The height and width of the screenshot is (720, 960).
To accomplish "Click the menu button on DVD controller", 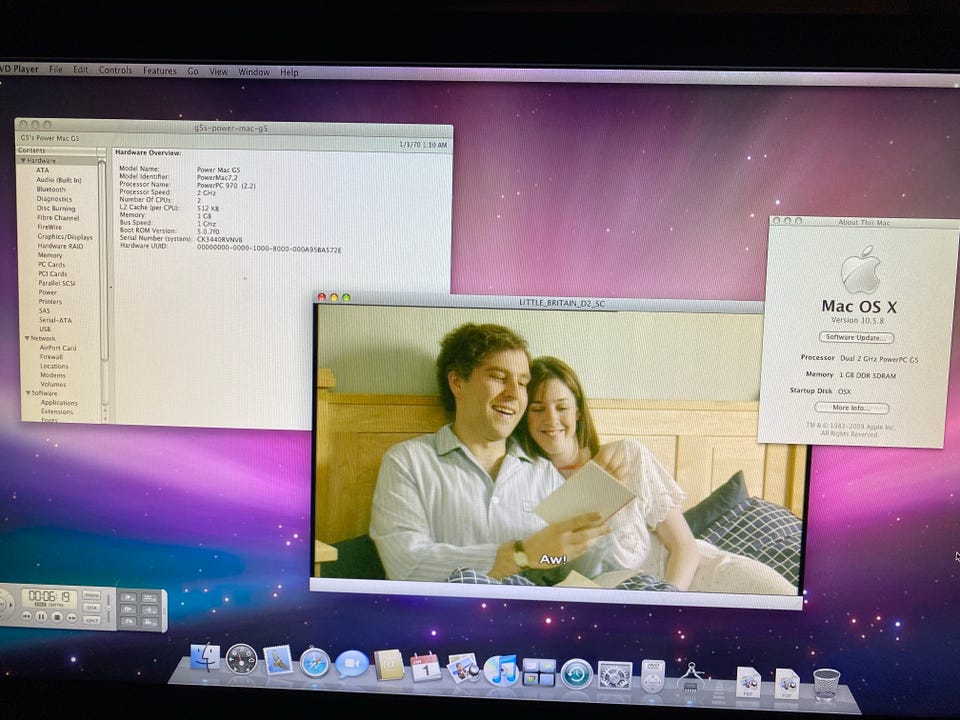I will [x=91, y=595].
